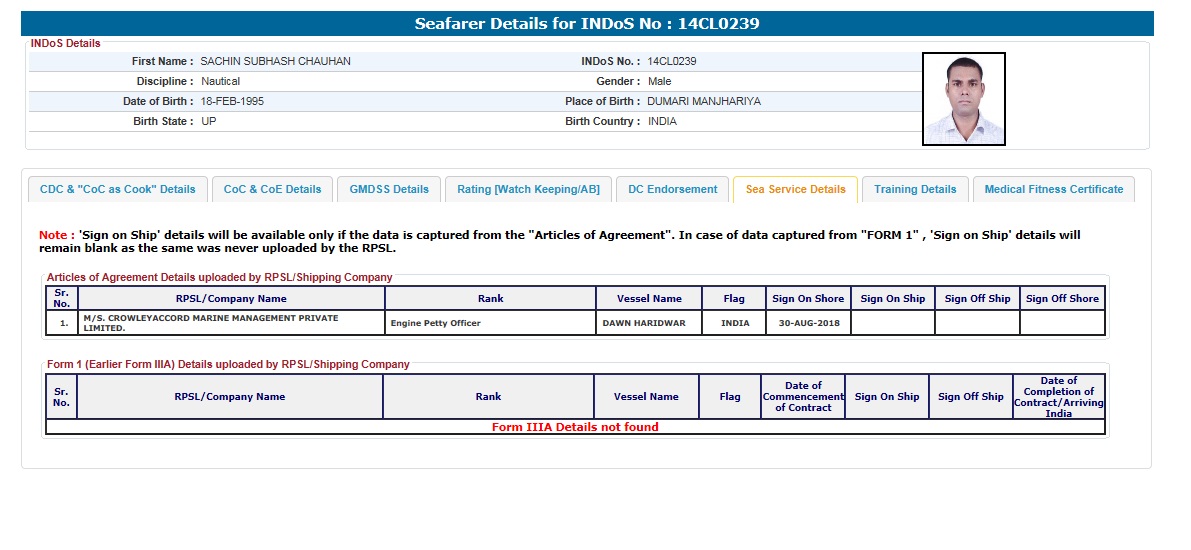Open the GMDSS Details tab

(x=389, y=189)
